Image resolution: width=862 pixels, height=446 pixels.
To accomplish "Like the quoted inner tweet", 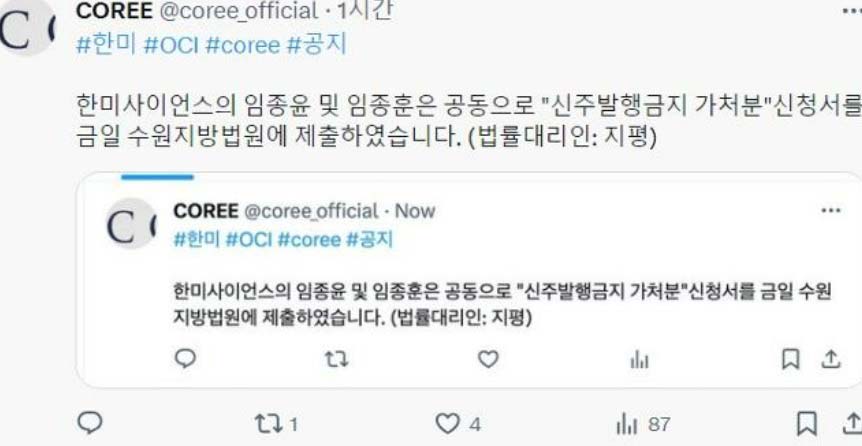I will [488, 360].
